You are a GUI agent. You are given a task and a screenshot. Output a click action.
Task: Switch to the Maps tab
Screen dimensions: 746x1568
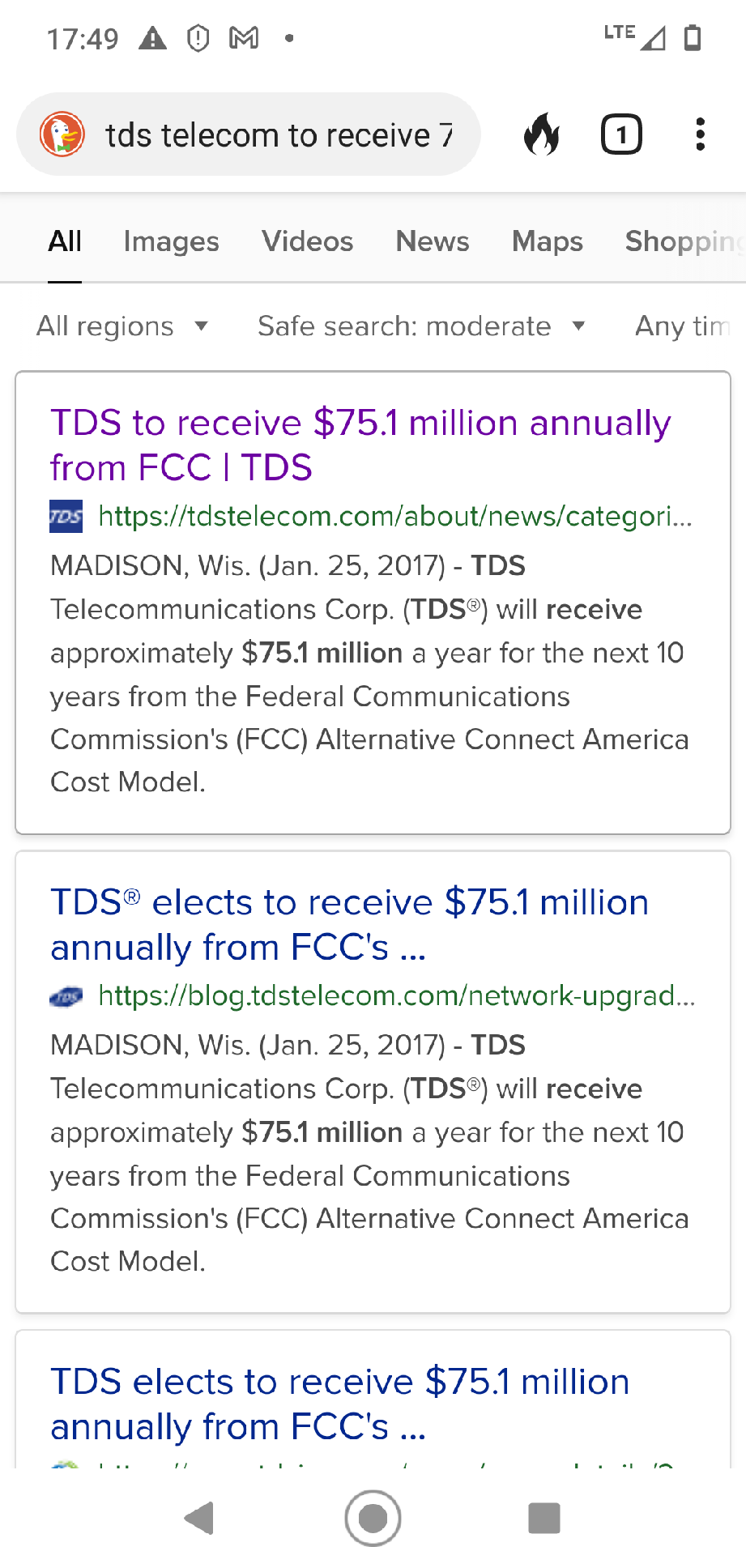click(548, 241)
